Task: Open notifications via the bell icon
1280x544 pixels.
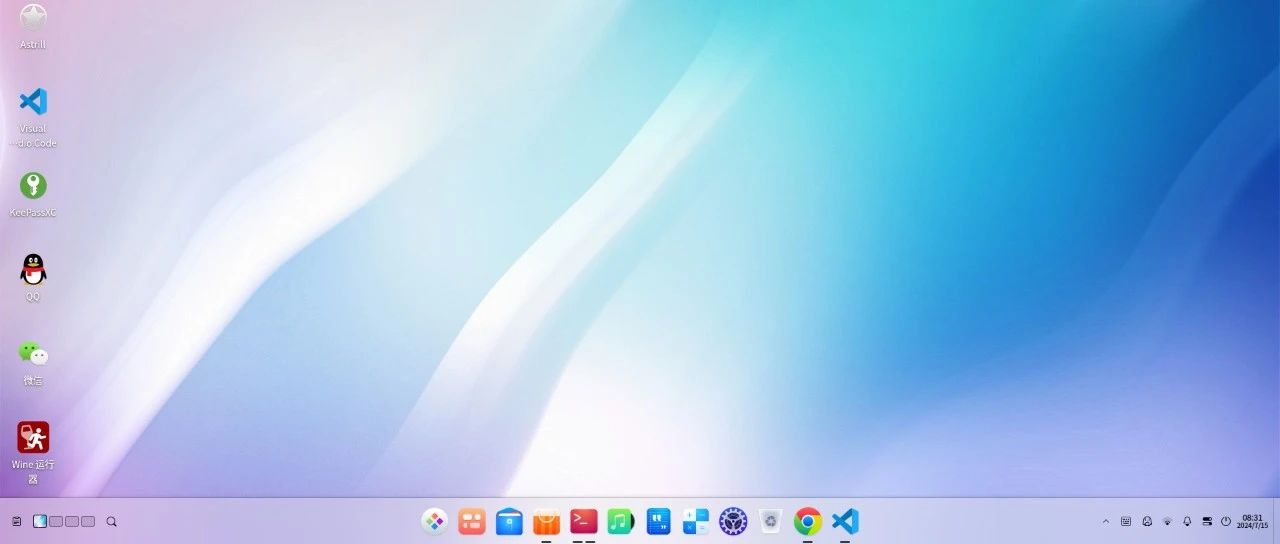Action: pyautogui.click(x=1187, y=521)
